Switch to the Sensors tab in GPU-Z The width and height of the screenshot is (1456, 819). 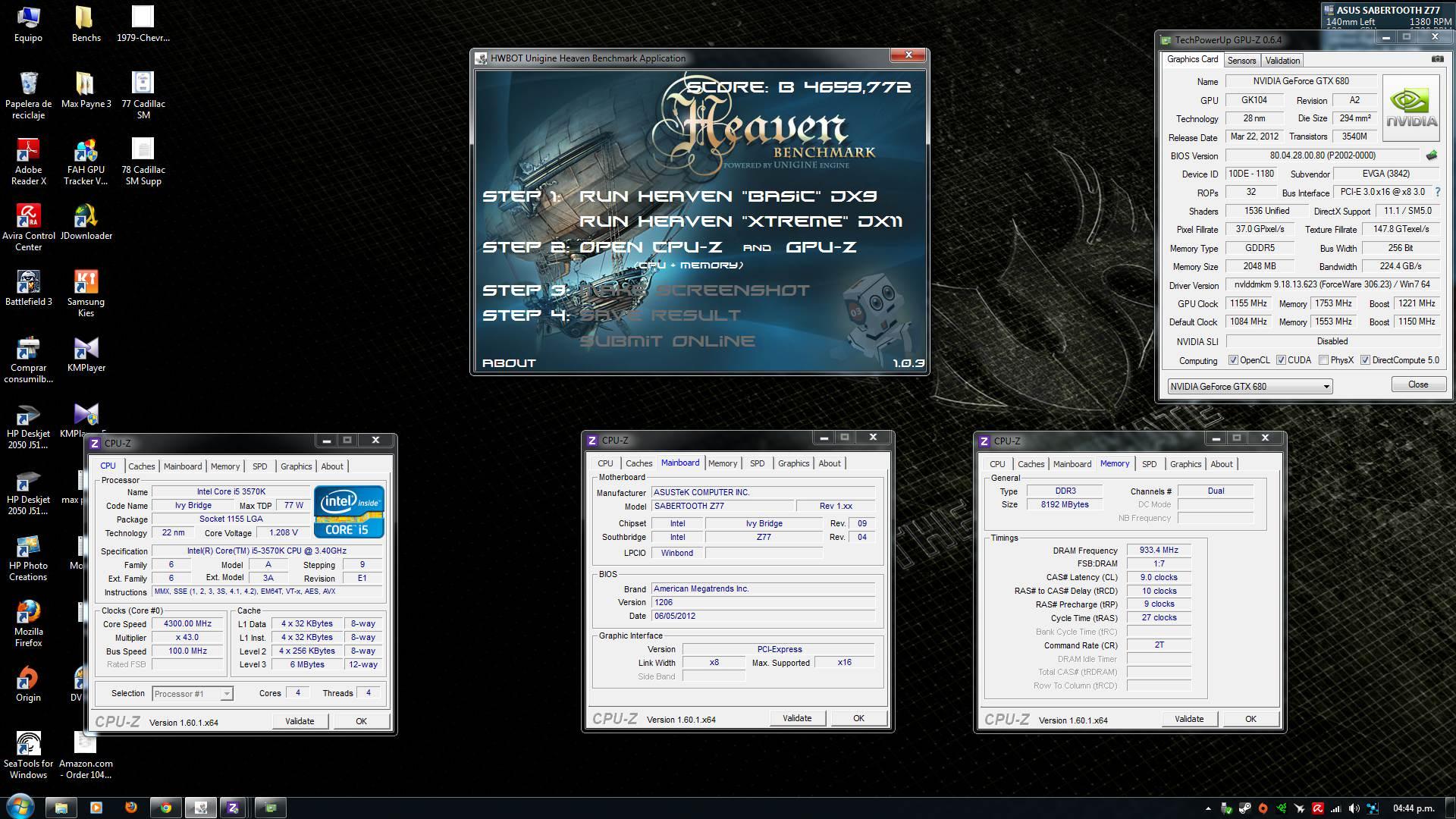(x=1241, y=60)
